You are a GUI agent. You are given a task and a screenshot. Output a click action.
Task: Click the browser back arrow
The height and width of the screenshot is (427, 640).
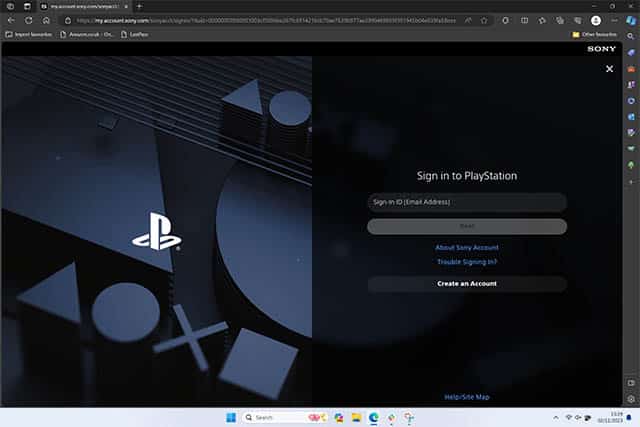tap(11, 20)
